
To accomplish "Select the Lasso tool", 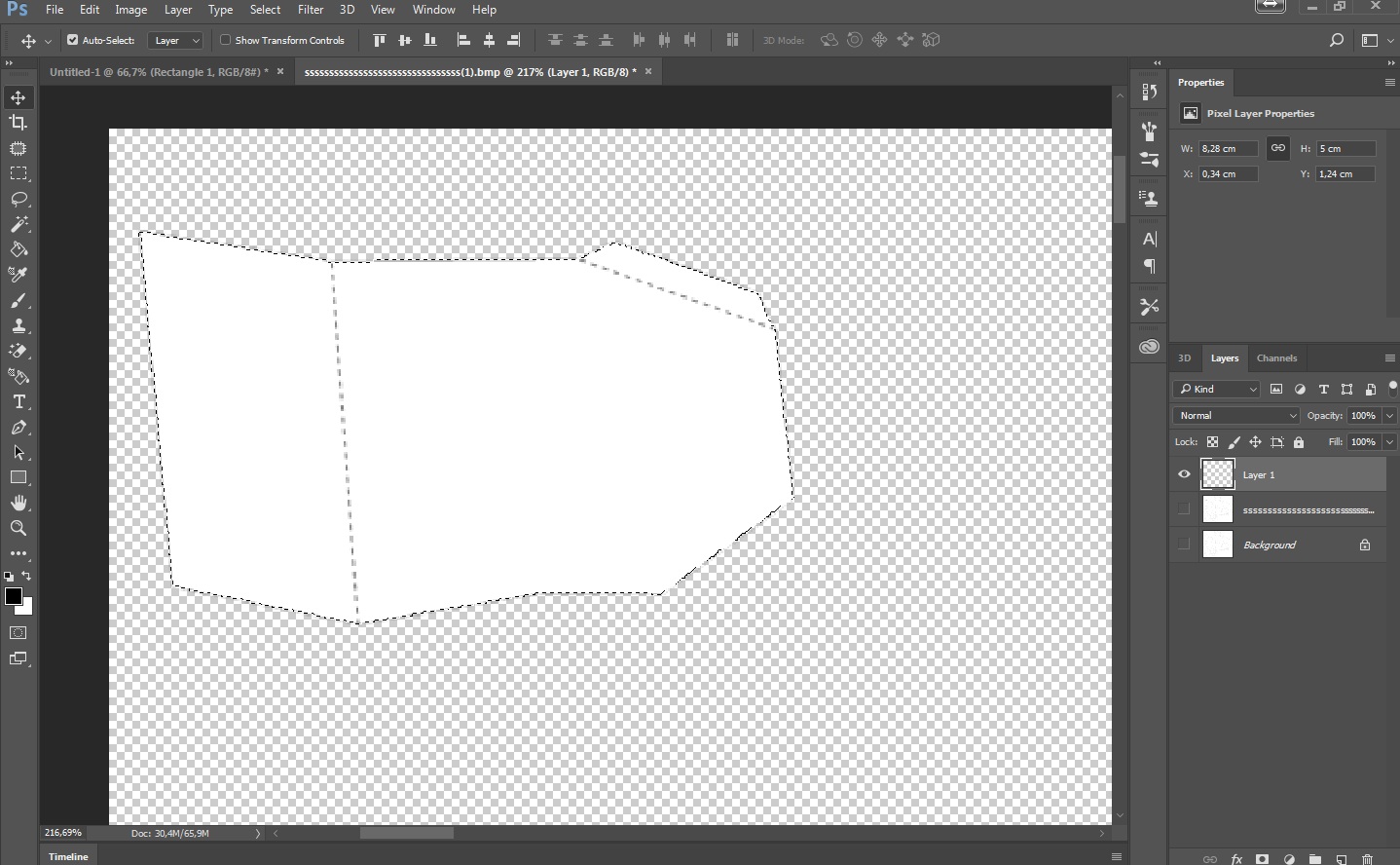I will 18,199.
